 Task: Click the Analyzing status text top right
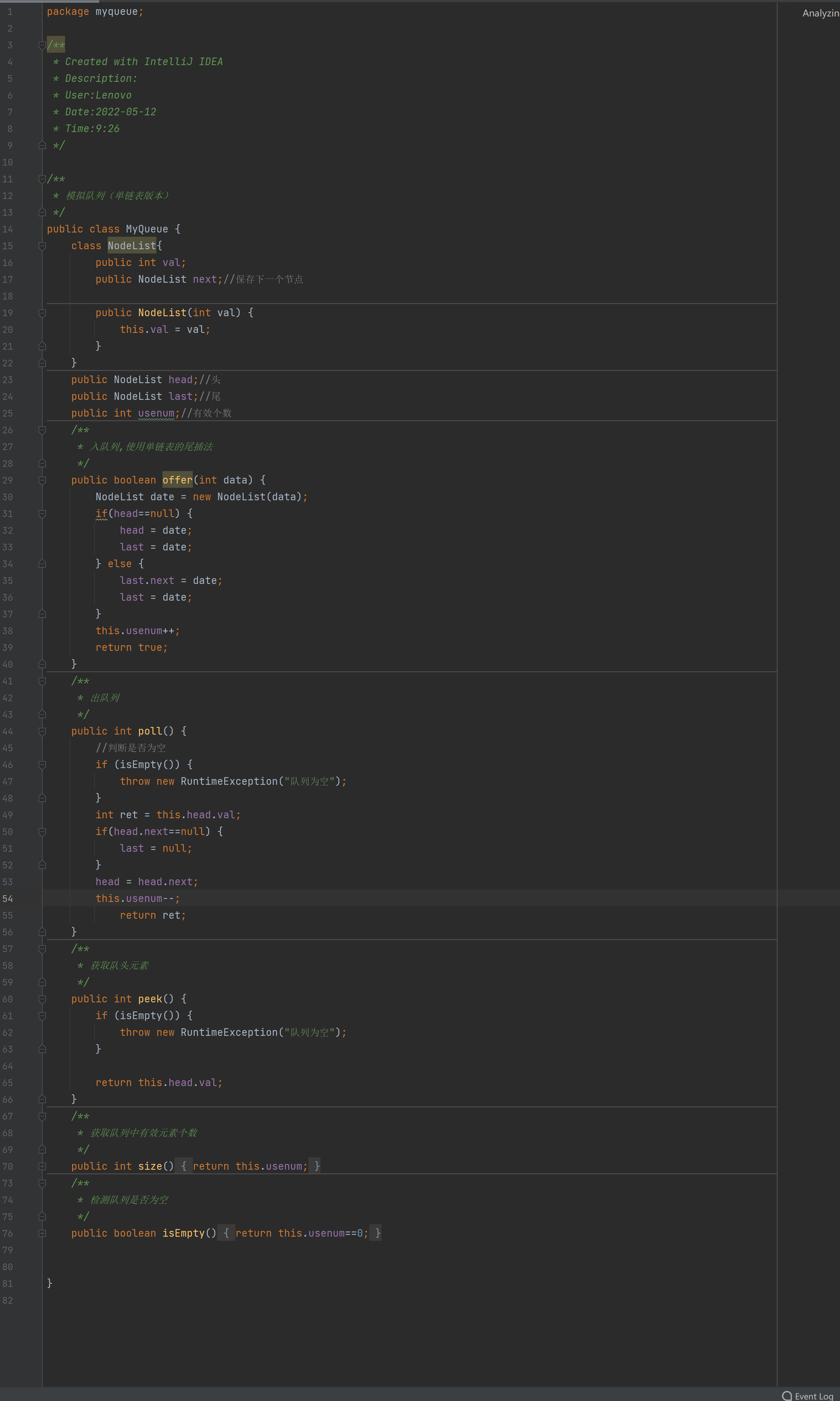coord(820,13)
